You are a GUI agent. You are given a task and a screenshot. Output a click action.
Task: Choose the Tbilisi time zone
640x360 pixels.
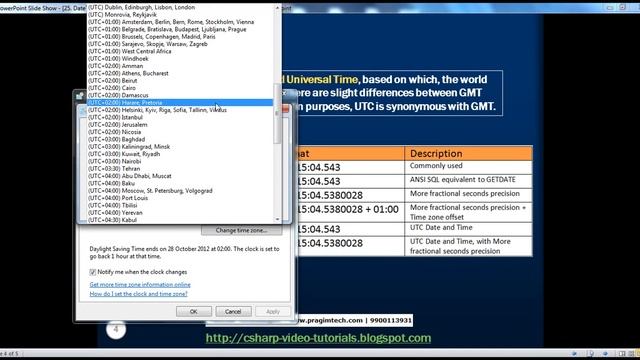click(180, 206)
